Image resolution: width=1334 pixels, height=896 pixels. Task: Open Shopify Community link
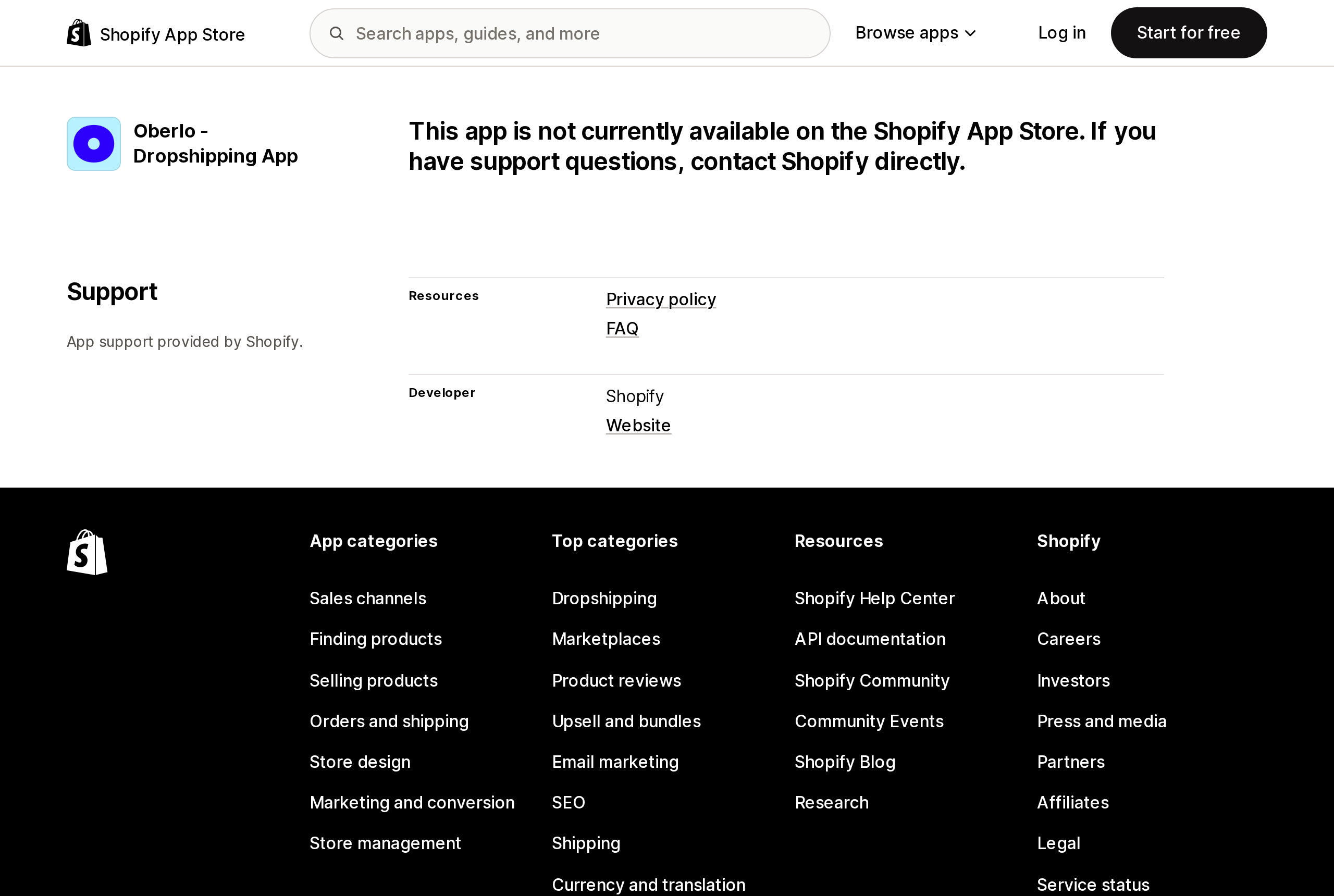tap(872, 680)
